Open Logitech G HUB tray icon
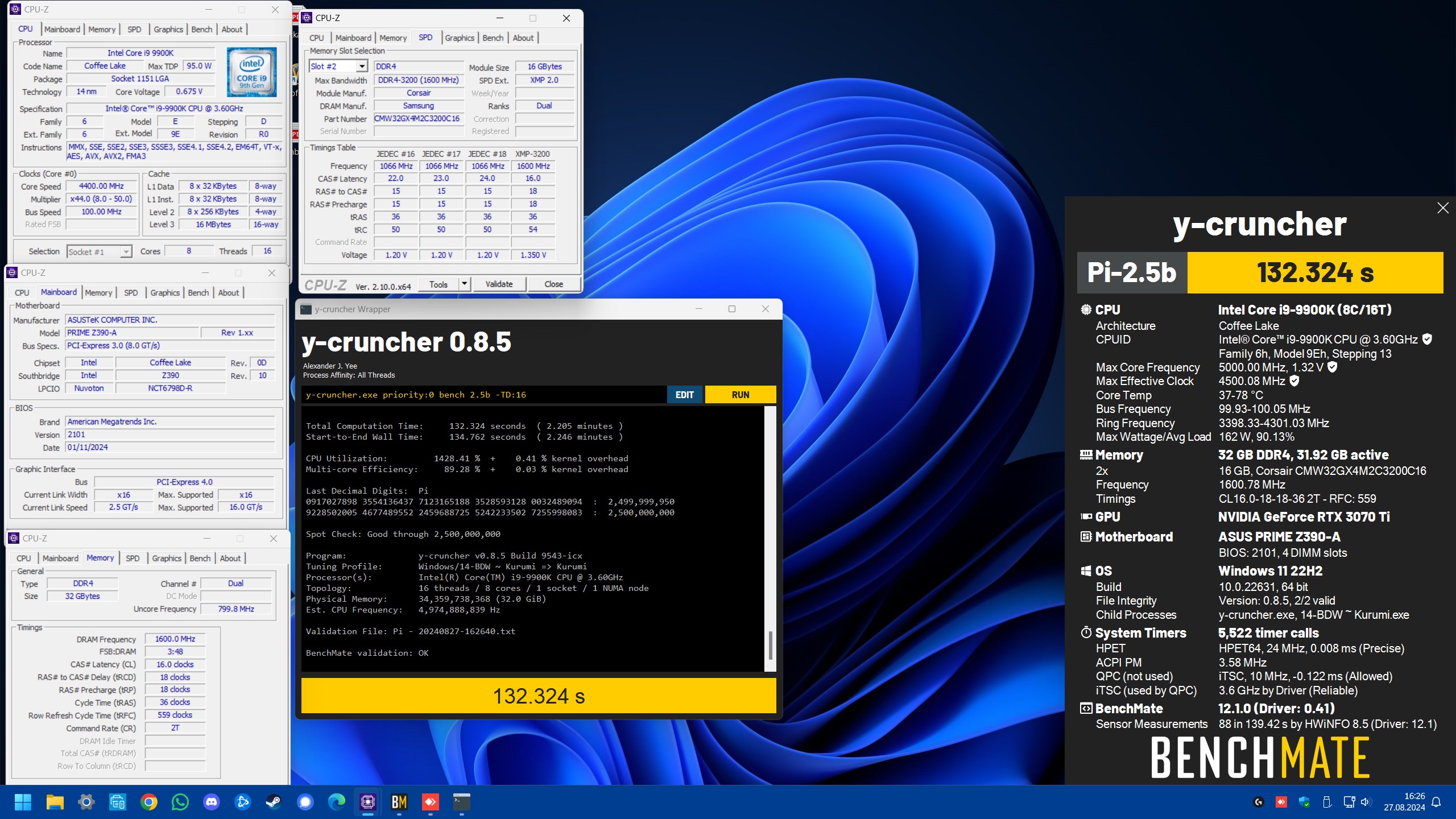This screenshot has width=1456, height=819. [1259, 802]
